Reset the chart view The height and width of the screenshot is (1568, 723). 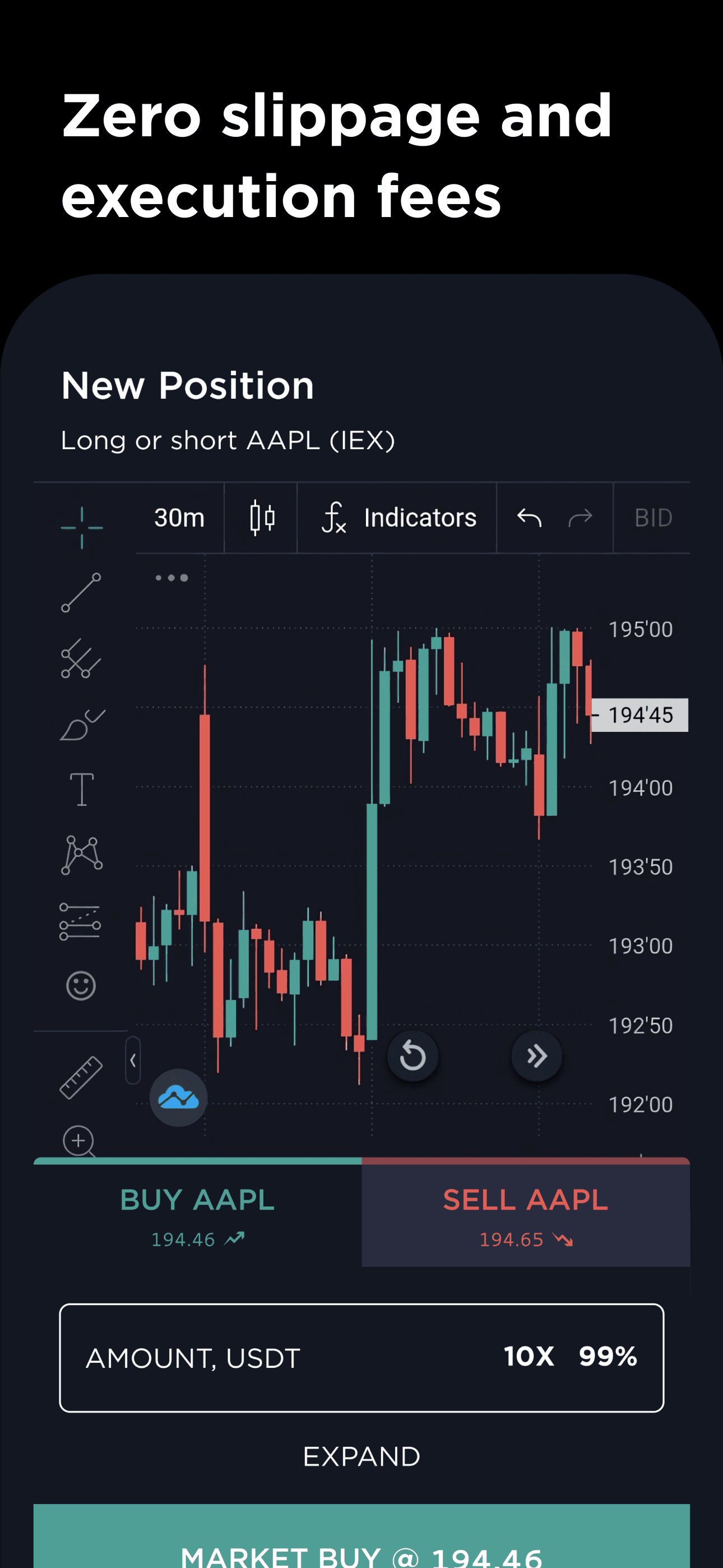pos(413,1055)
